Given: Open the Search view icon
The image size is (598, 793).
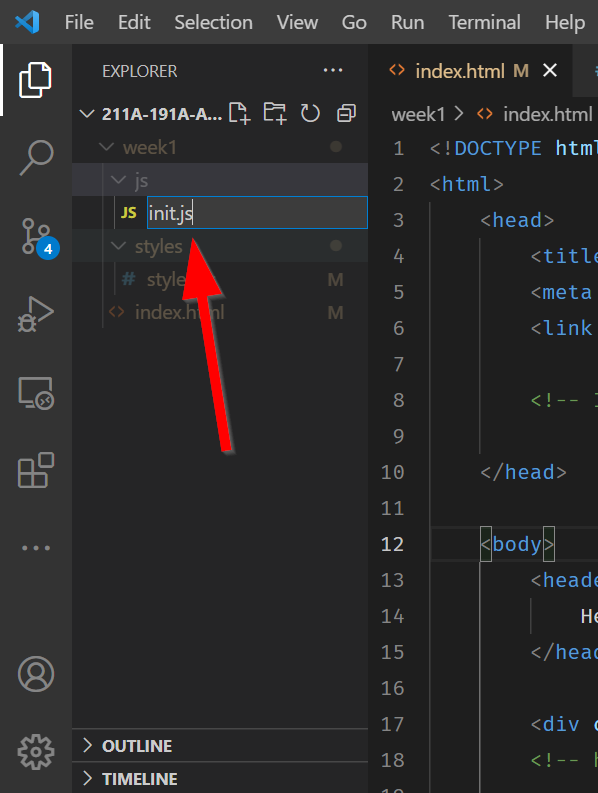Looking at the screenshot, I should pos(36,157).
